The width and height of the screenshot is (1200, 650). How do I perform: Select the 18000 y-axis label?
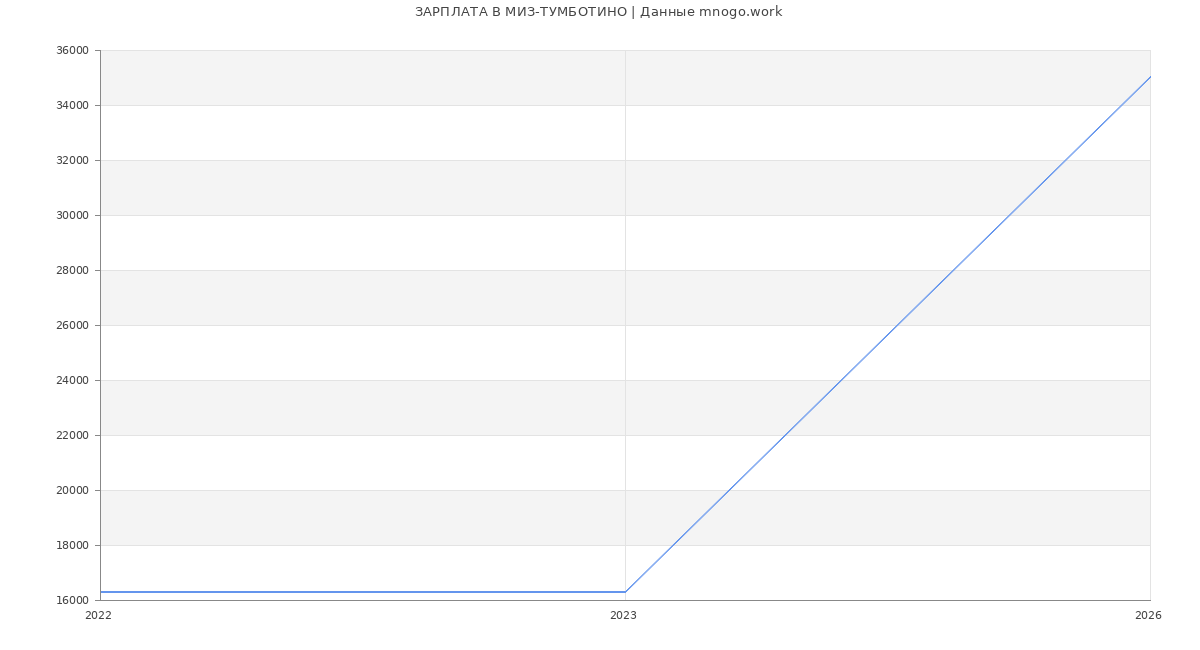click(72, 546)
